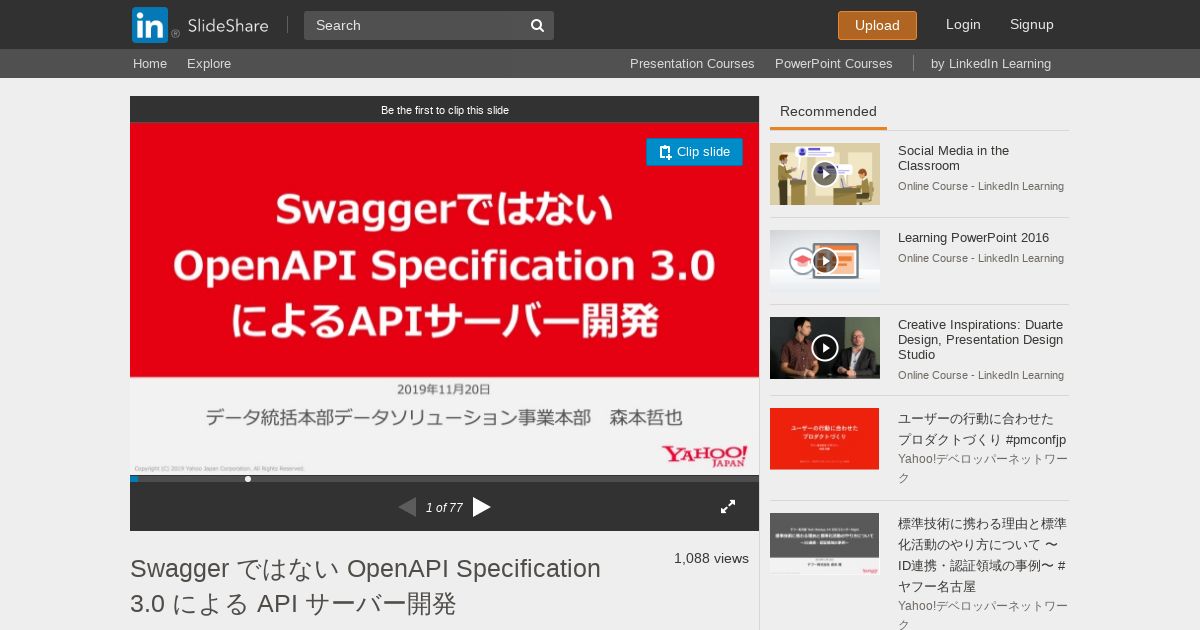Viewport: 1200px width, 630px height.
Task: Click the Clip slide button
Action: (x=694, y=152)
